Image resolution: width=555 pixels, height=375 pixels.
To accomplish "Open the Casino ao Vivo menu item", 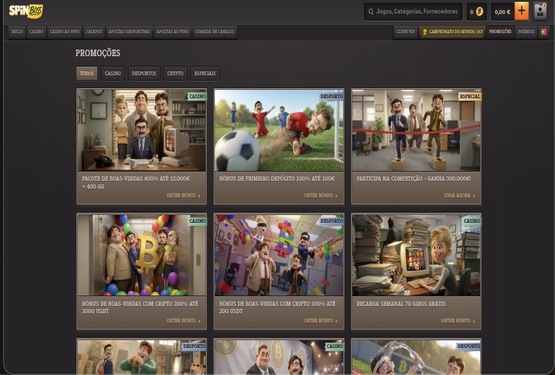I will pyautogui.click(x=64, y=32).
